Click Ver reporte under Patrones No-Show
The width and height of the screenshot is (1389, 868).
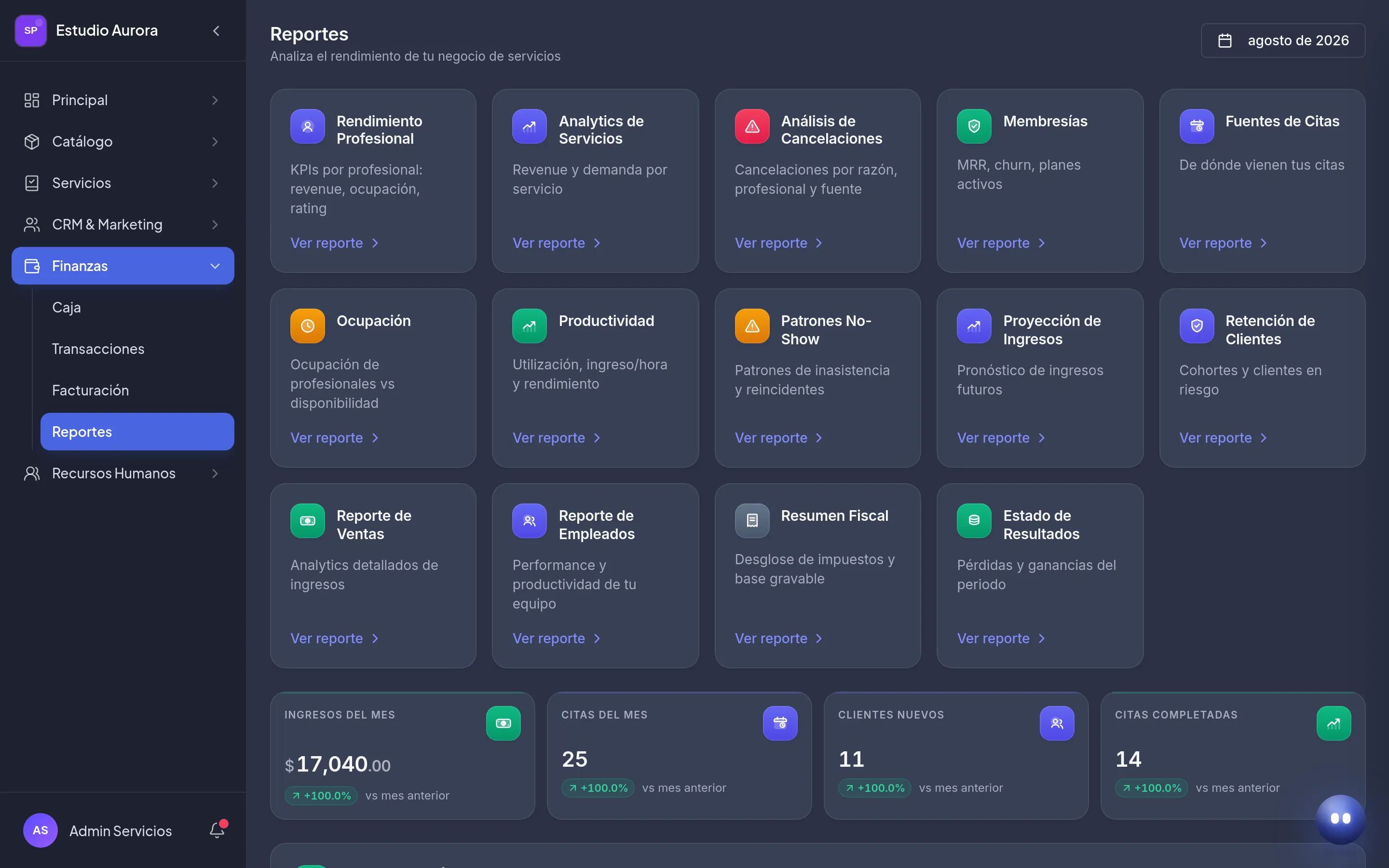[779, 437]
